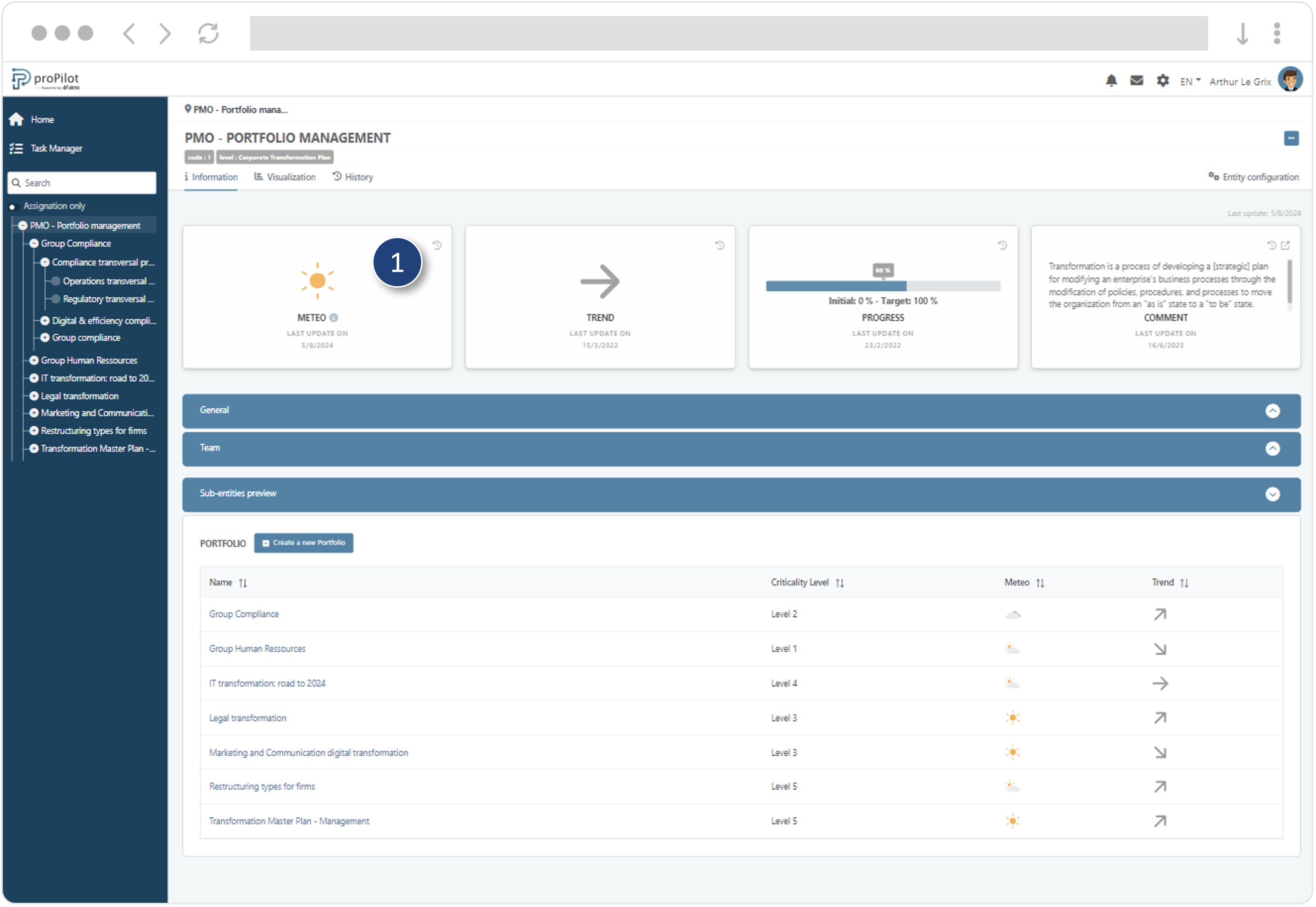Sort the portfolio table by Name
1316x907 pixels.
pos(243,583)
